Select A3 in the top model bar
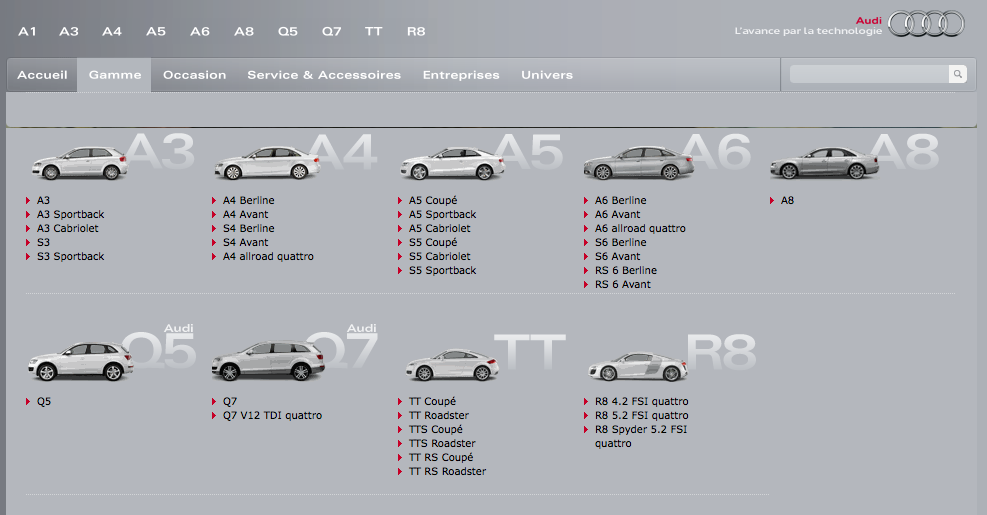Screen dimensions: 987x515 pos(69,31)
